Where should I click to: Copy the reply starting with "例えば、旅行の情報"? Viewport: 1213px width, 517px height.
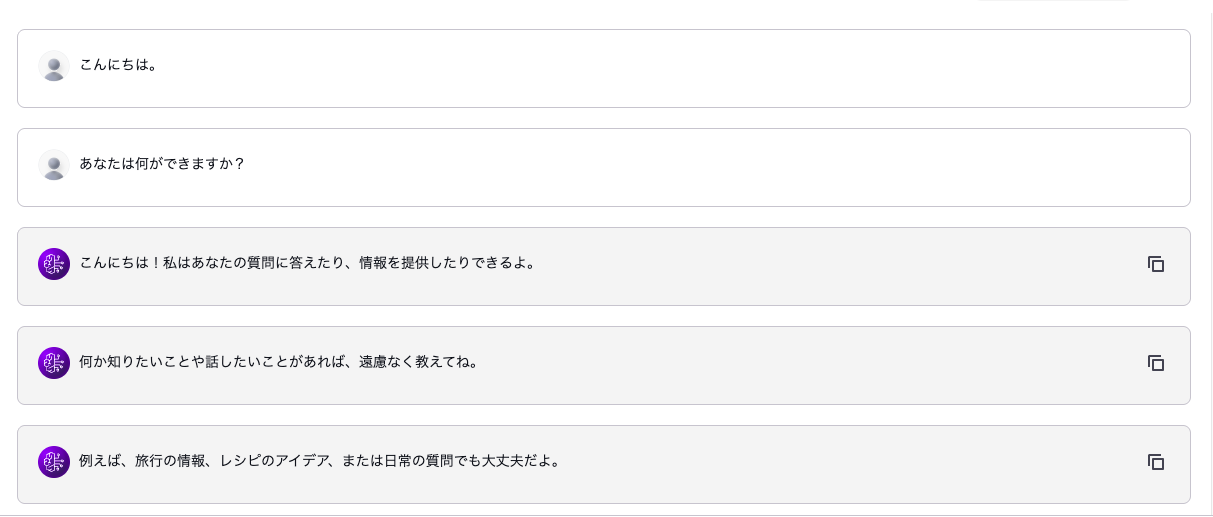(x=1156, y=462)
